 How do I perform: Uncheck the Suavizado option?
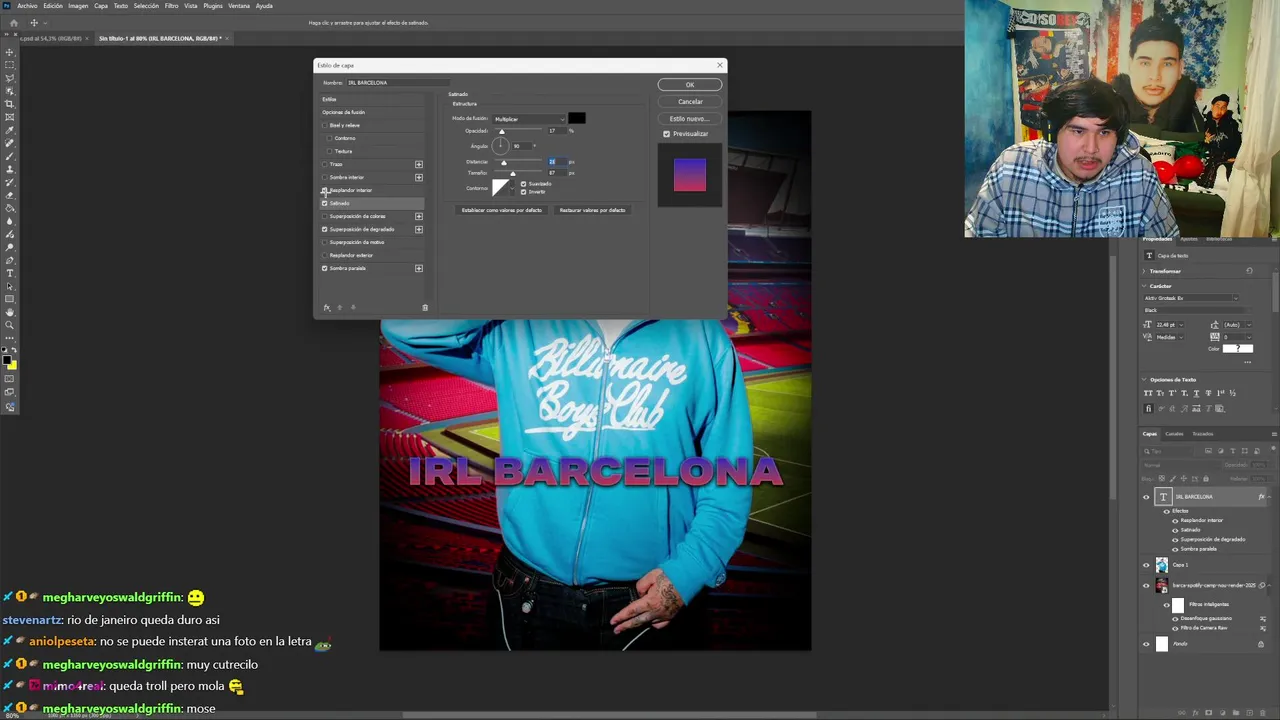pyautogui.click(x=523, y=184)
